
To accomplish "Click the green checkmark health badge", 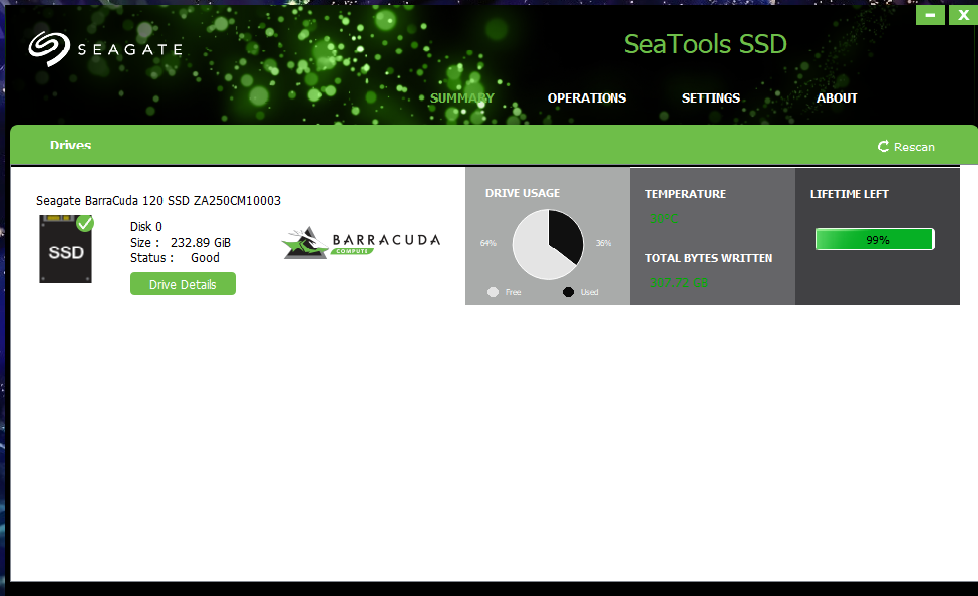I will click(85, 223).
